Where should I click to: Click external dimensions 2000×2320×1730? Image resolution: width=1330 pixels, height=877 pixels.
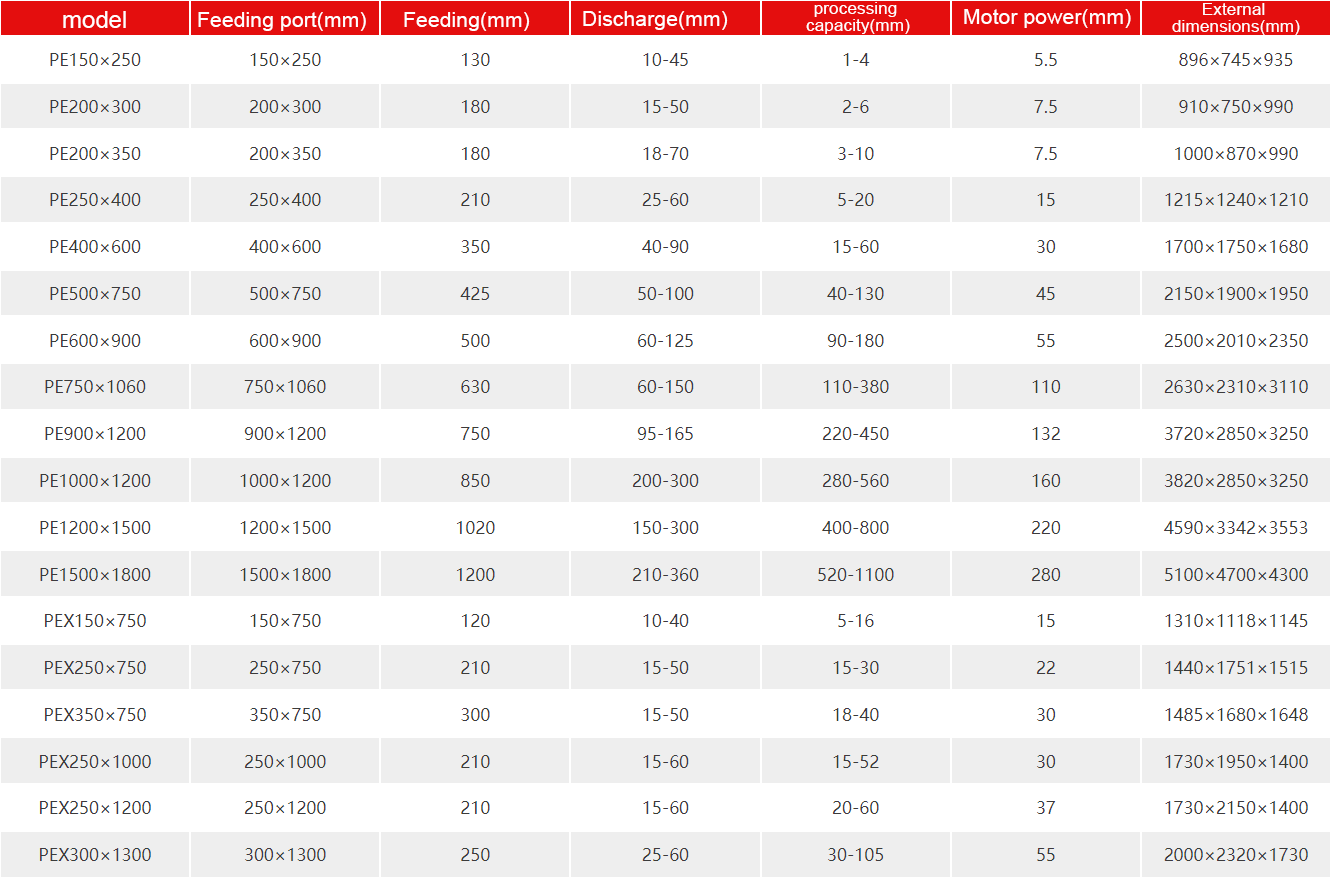(x=1236, y=855)
